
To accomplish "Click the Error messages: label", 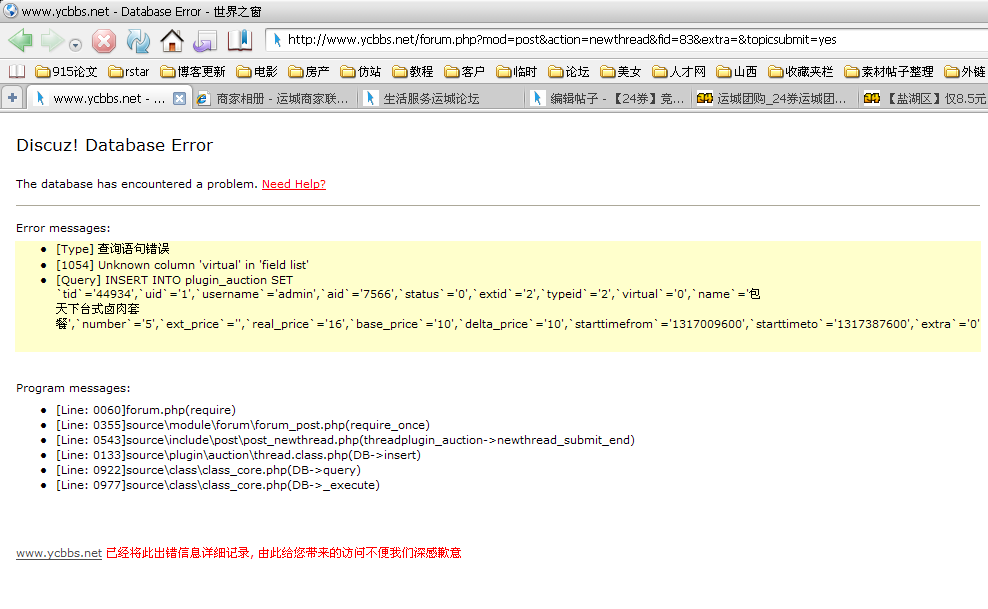I will click(63, 228).
